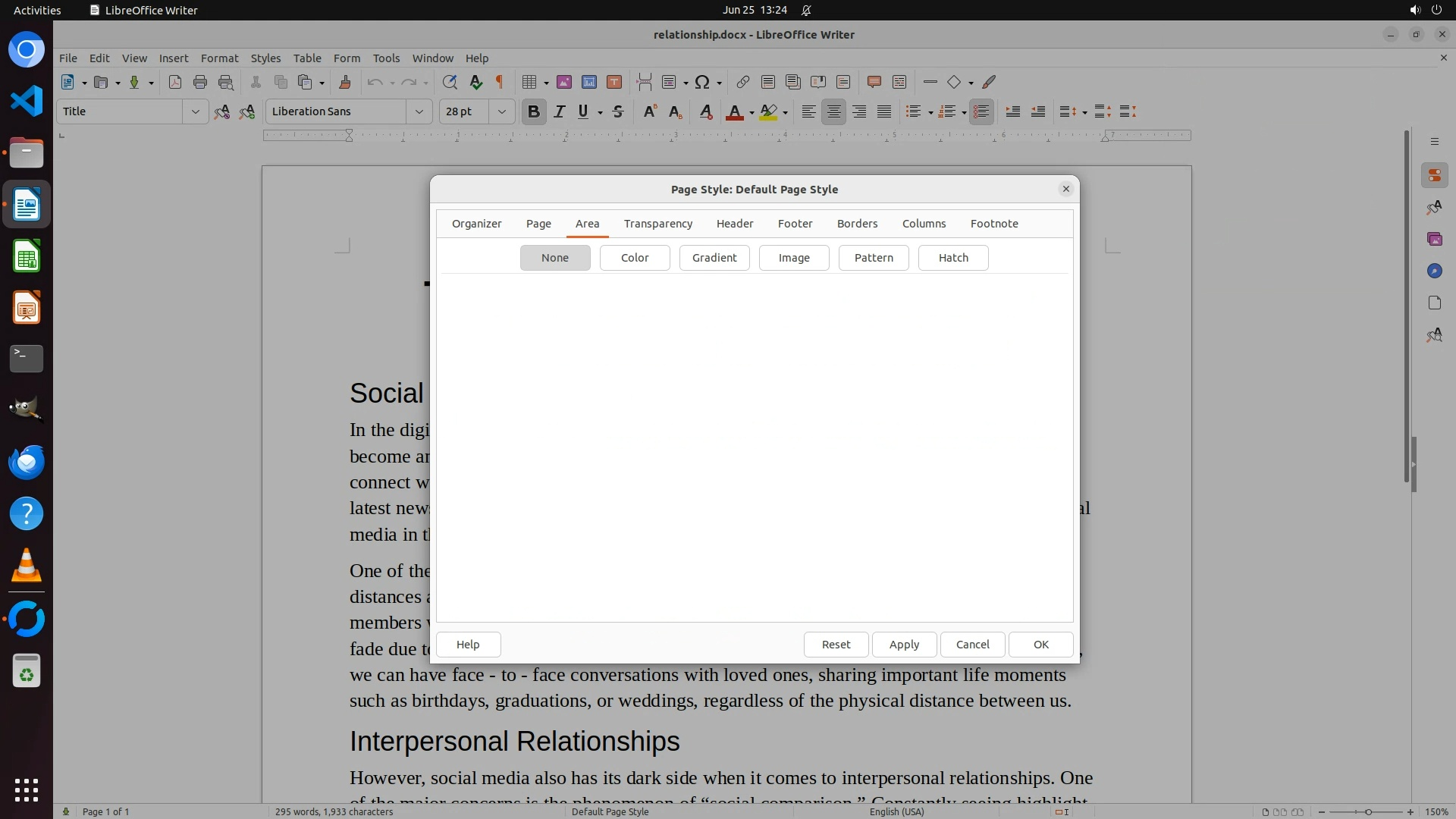Click the Strikethrough formatting icon

pyautogui.click(x=618, y=111)
